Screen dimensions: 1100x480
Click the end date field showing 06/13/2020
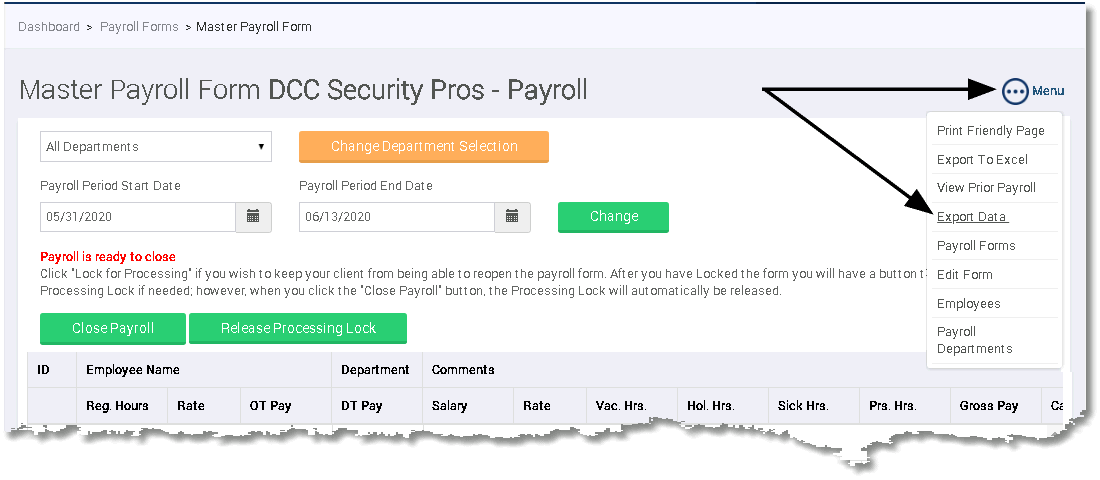tap(396, 217)
